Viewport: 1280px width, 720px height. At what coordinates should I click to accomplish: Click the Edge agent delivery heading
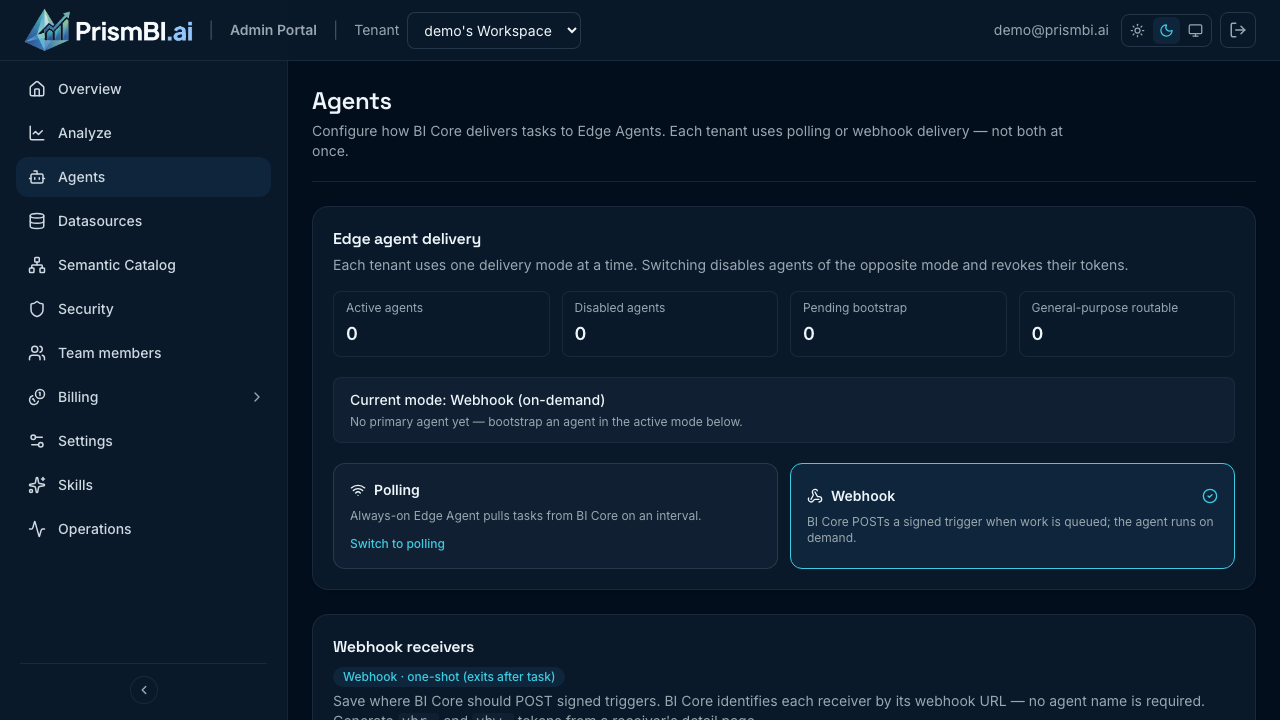pyautogui.click(x=407, y=239)
